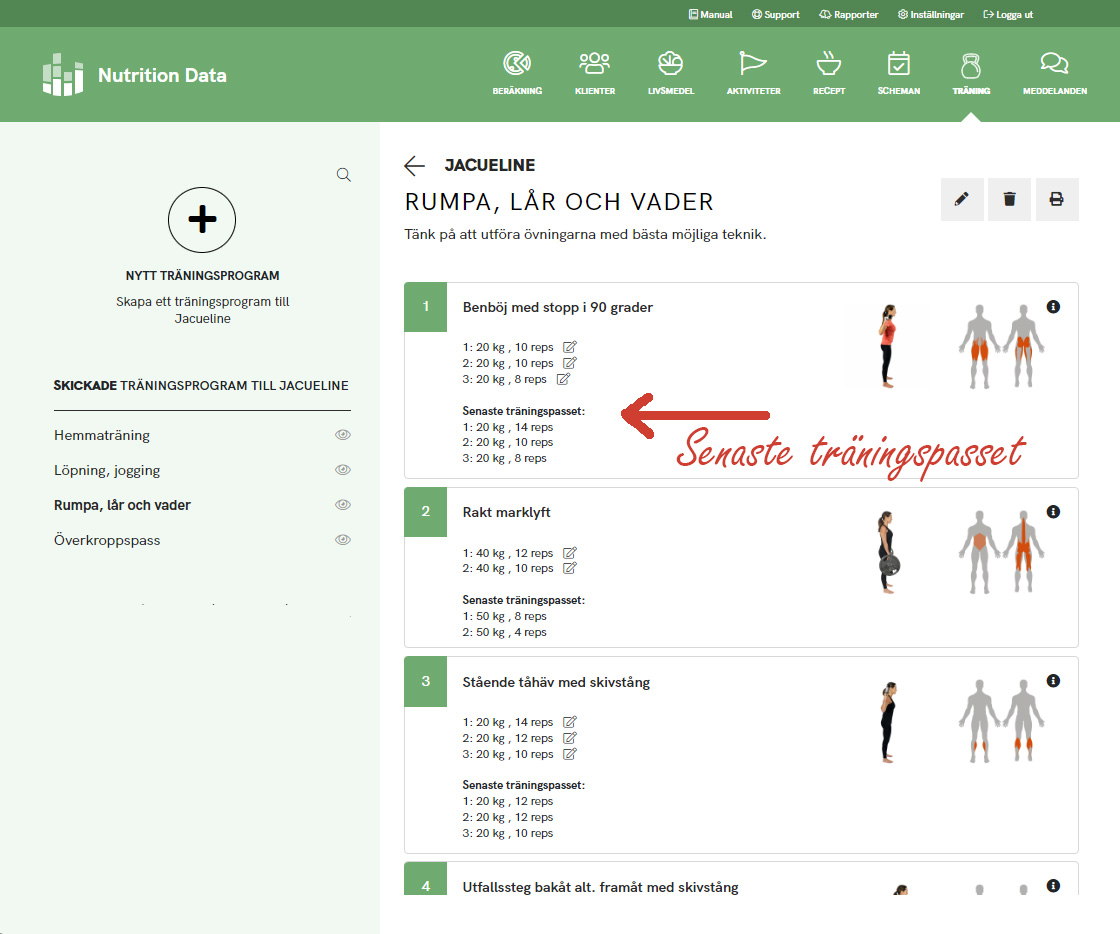The height and width of the screenshot is (934, 1120).
Task: Toggle visibility eye for Hemmaträning
Action: (343, 435)
